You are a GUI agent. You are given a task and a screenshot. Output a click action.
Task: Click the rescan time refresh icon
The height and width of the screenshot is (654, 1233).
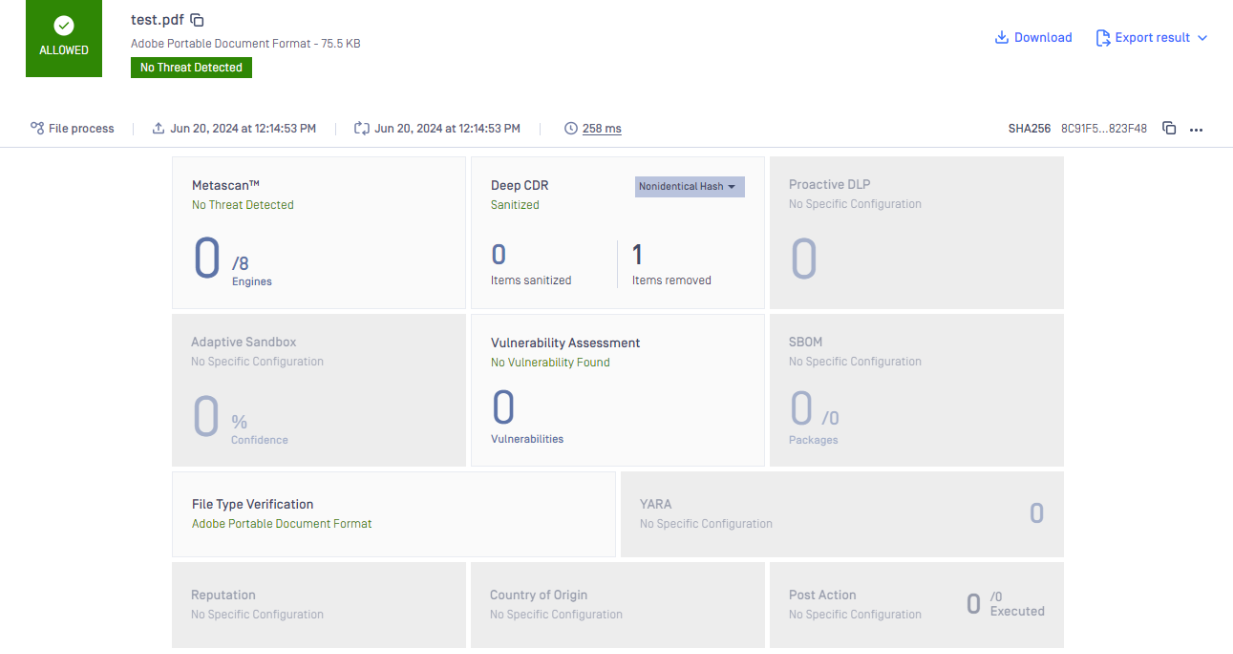361,128
